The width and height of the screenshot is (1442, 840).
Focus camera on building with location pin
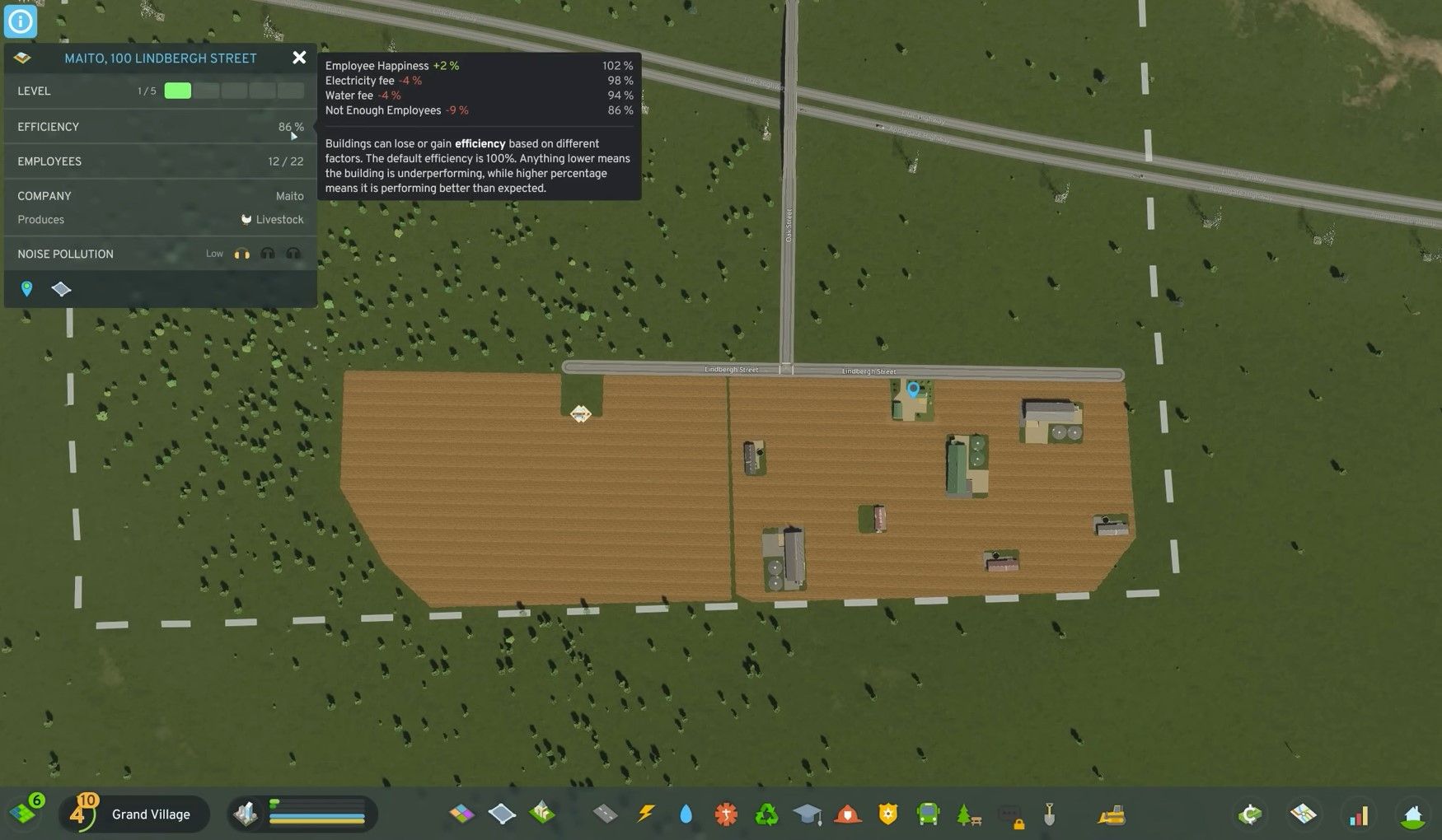(27, 288)
